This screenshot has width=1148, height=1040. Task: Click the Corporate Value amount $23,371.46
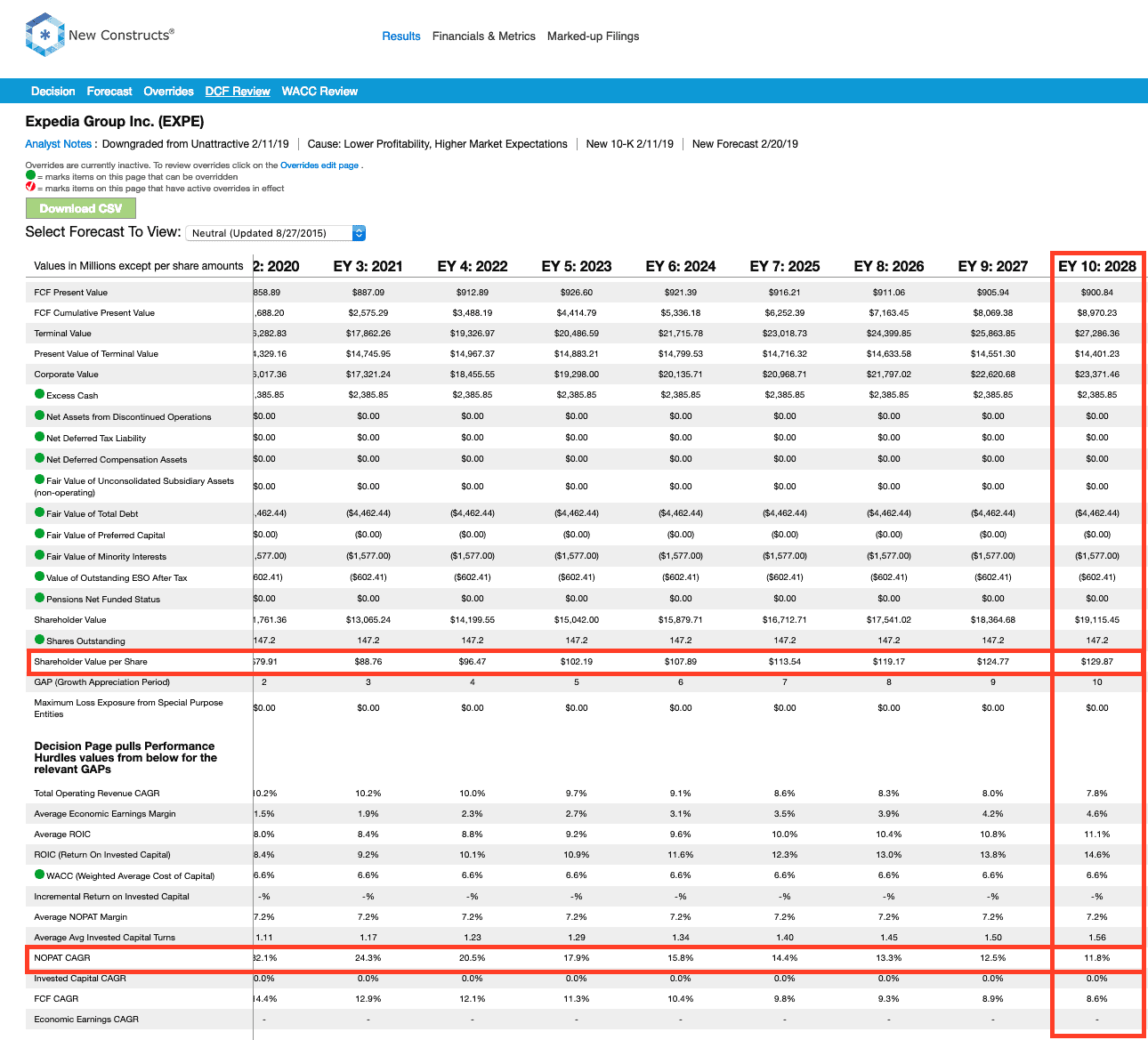1097,375
